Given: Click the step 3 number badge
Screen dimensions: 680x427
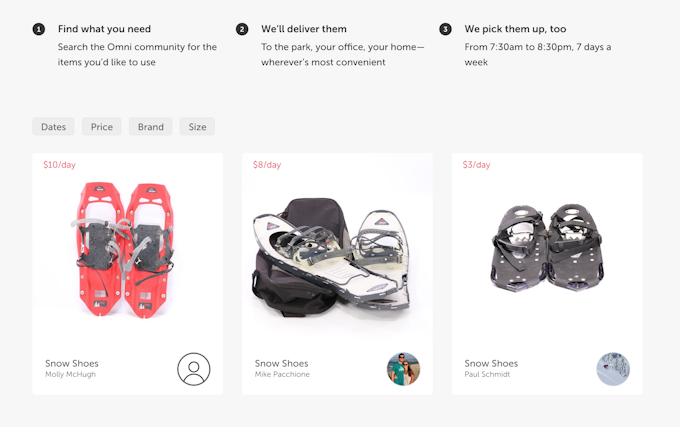Looking at the screenshot, I should click(x=445, y=29).
